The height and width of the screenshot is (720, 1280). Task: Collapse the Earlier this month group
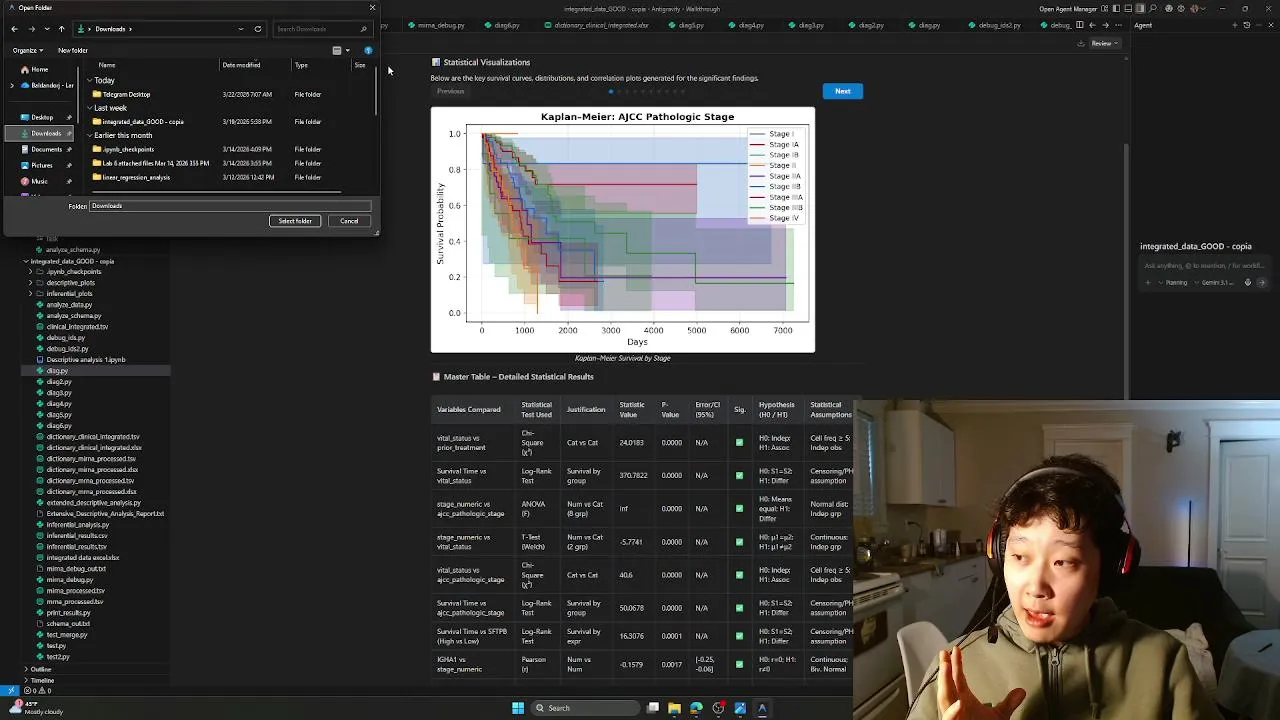89,135
